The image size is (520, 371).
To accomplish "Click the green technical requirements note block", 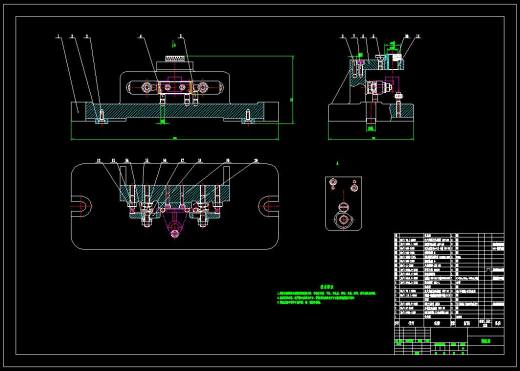I will coord(327,295).
